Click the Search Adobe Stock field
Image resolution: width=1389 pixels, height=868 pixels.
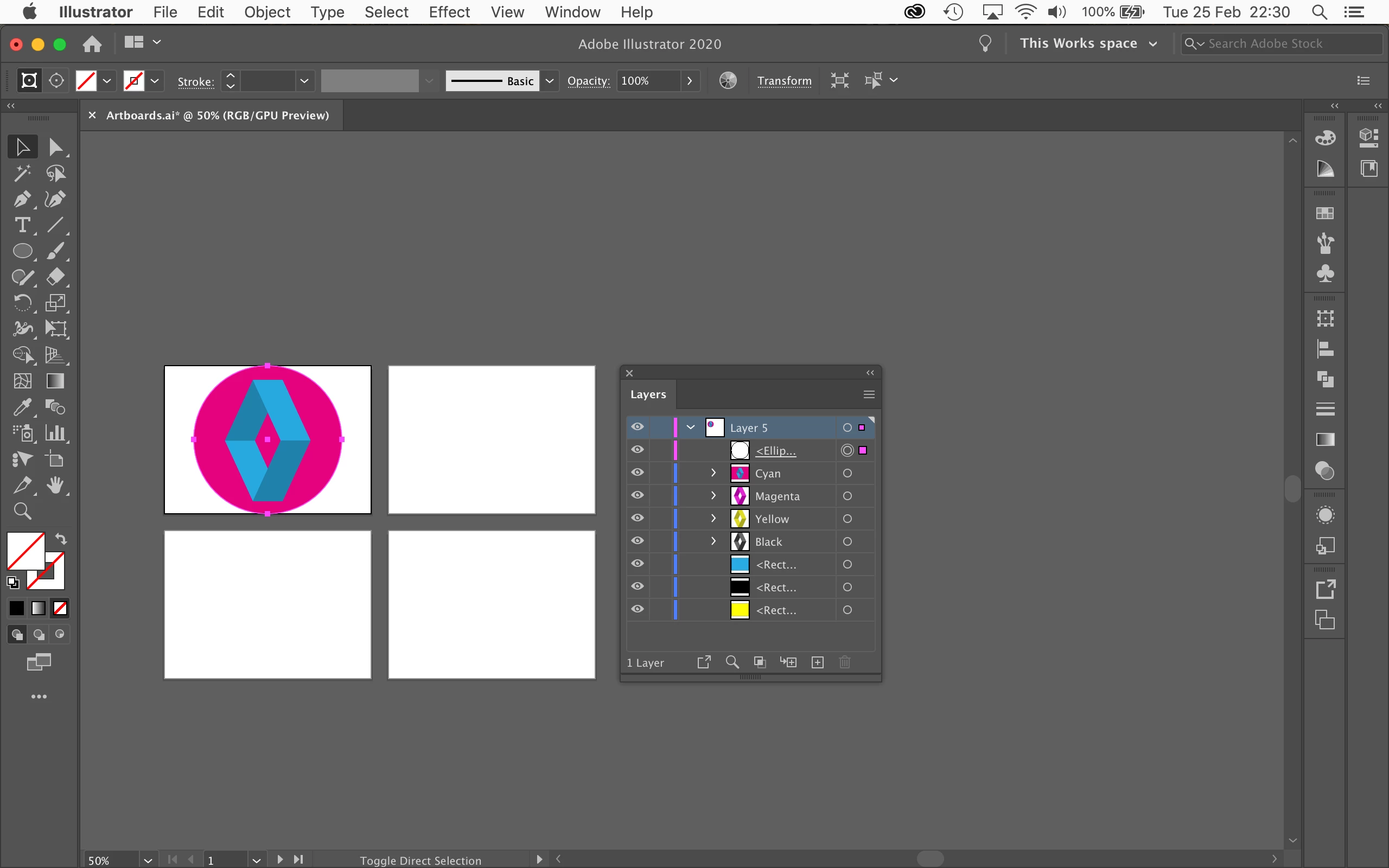pyautogui.click(x=1286, y=43)
